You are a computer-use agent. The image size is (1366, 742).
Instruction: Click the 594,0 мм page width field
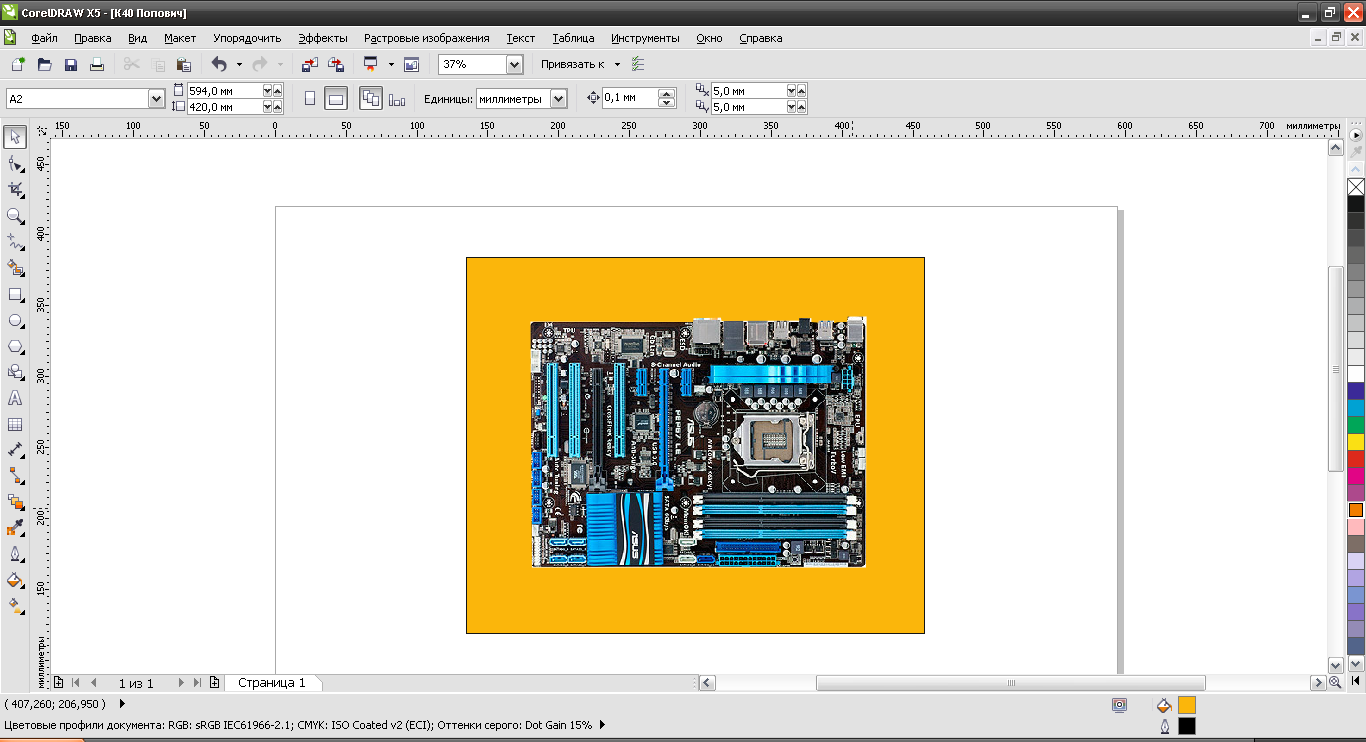tap(224, 91)
